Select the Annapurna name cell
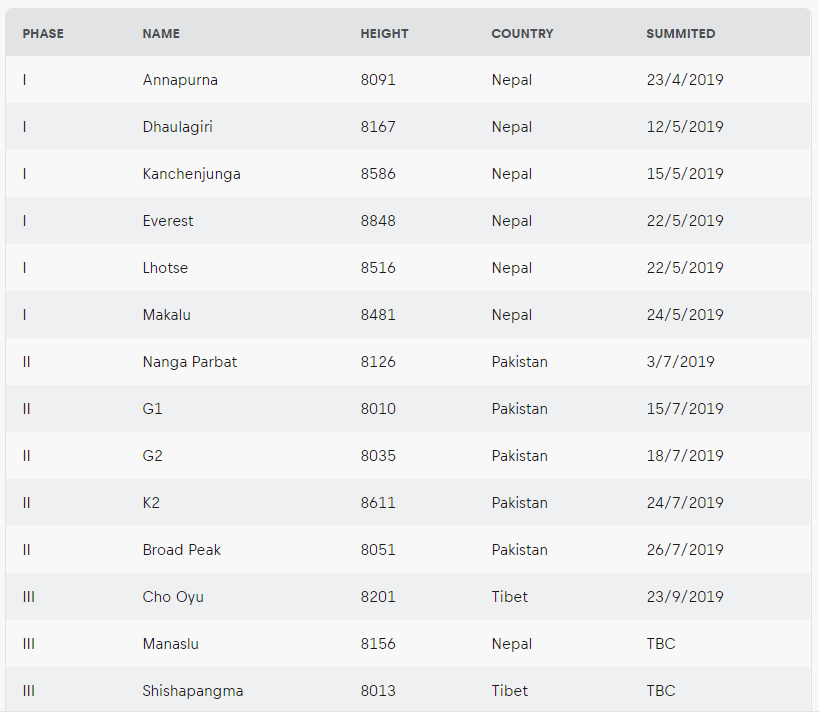 [x=180, y=80]
